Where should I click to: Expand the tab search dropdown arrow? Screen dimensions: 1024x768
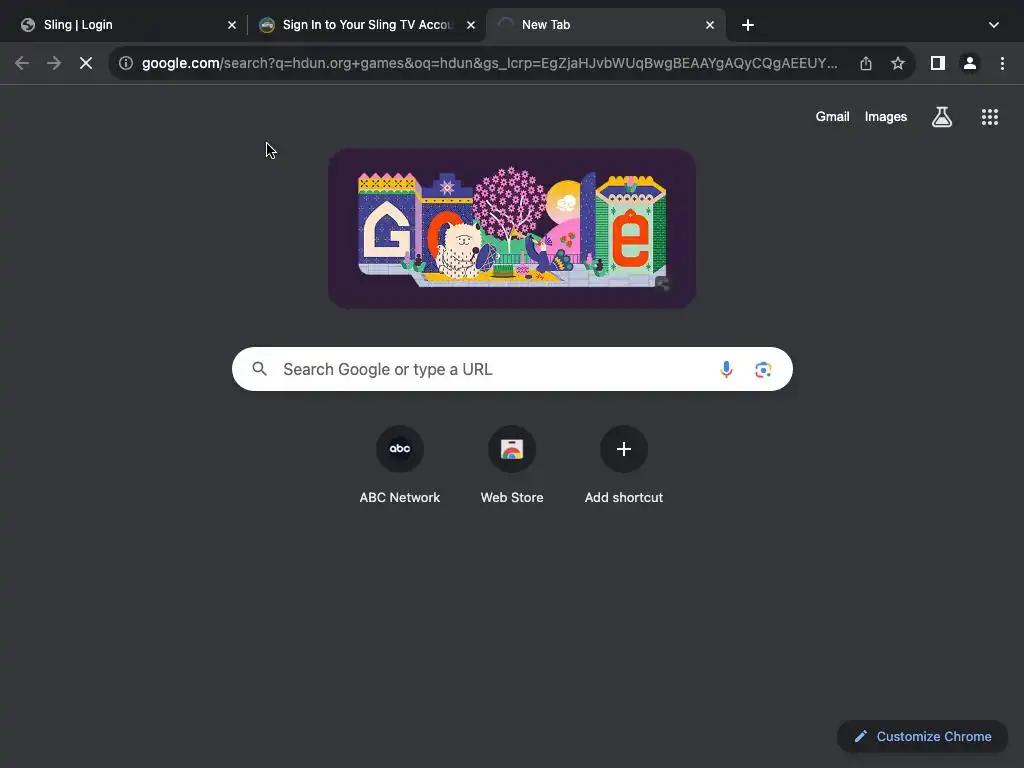994,25
